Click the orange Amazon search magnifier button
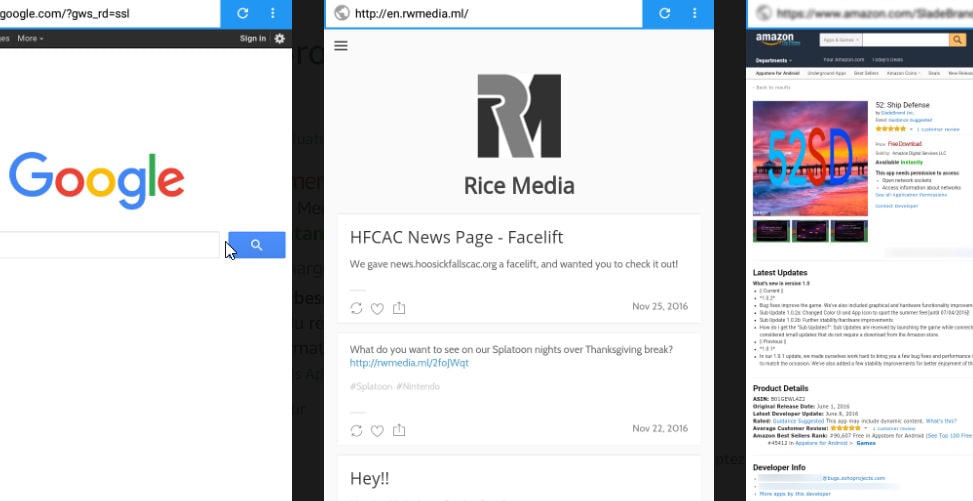973x501 pixels. coord(957,40)
